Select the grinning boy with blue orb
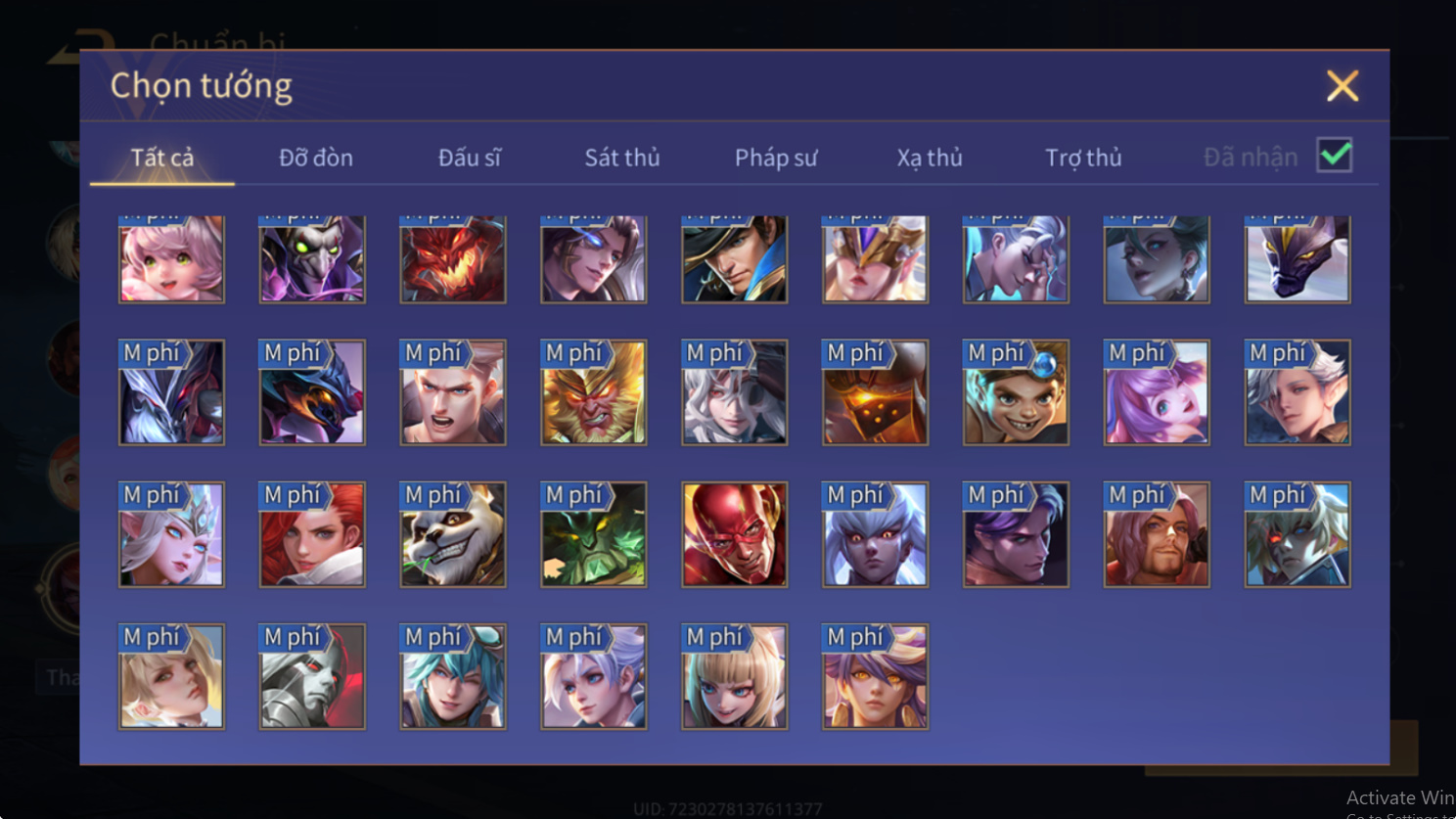1456x819 pixels. (x=1016, y=392)
